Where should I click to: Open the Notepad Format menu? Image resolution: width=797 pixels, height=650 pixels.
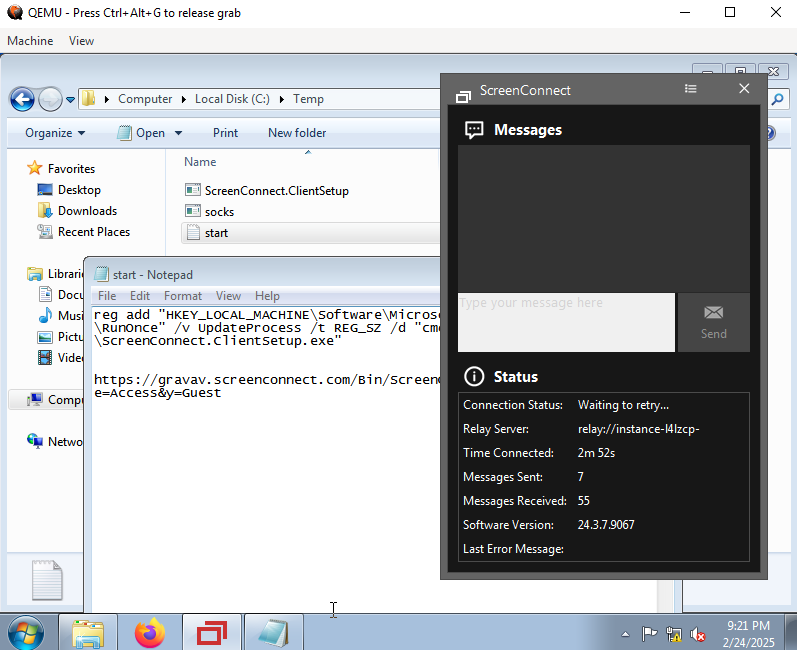coord(183,296)
